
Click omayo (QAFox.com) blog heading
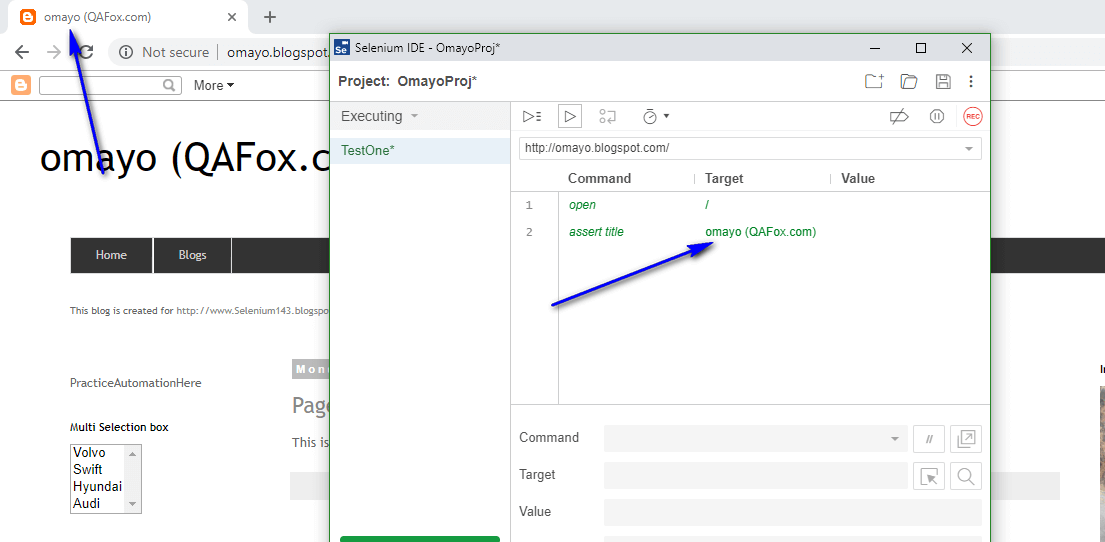(x=185, y=159)
